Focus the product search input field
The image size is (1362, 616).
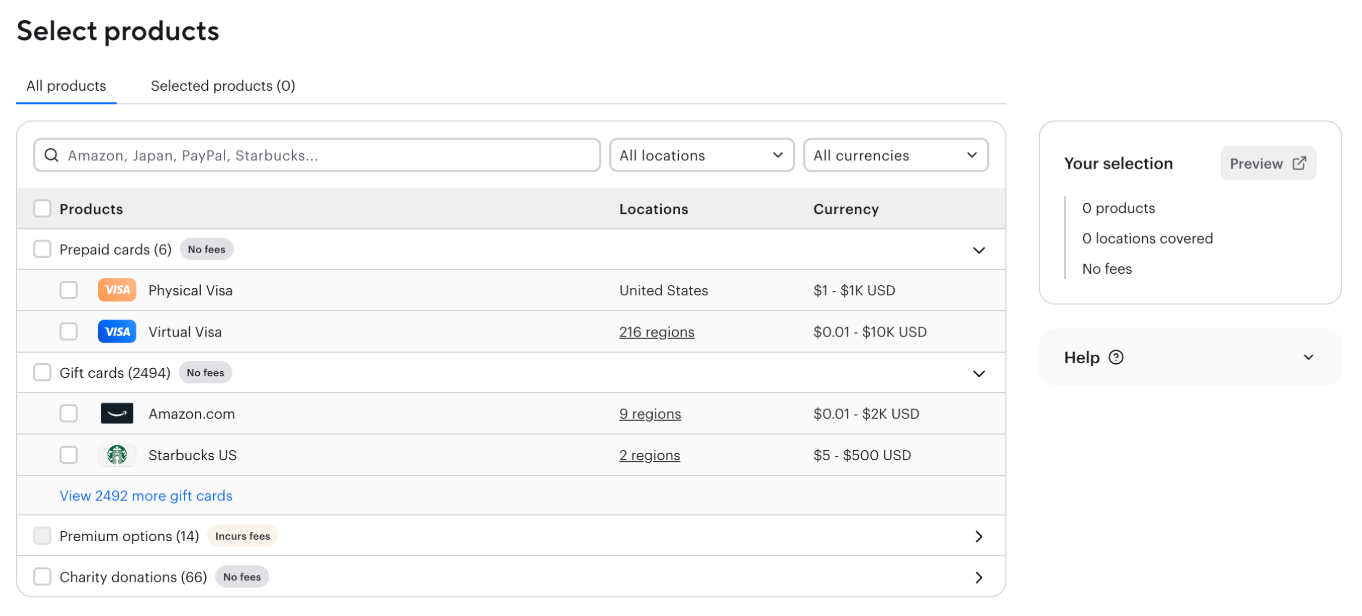[x=330, y=156]
